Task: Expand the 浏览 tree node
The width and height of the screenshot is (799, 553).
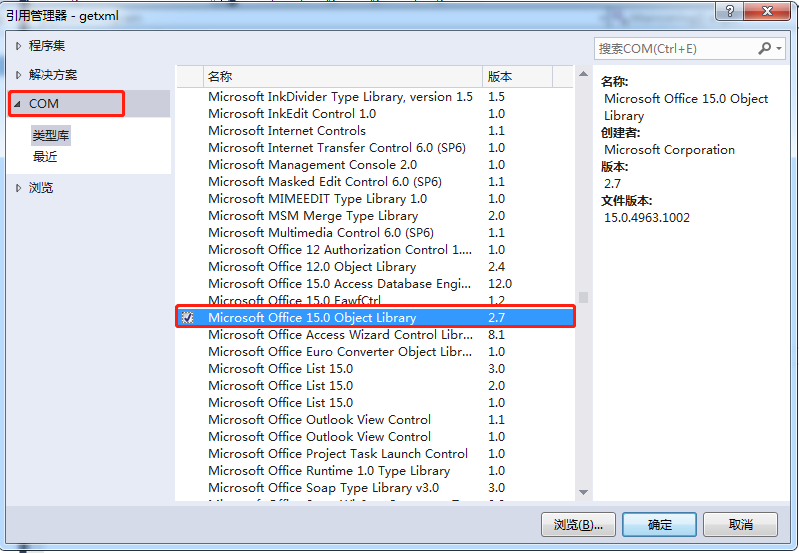Action: (x=18, y=188)
